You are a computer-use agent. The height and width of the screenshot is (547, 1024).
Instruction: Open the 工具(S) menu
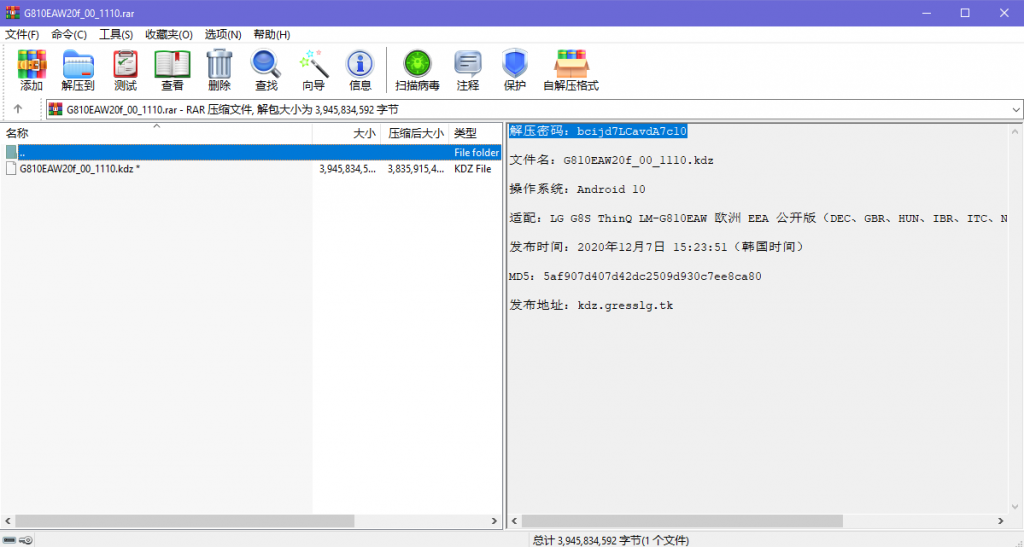click(116, 35)
